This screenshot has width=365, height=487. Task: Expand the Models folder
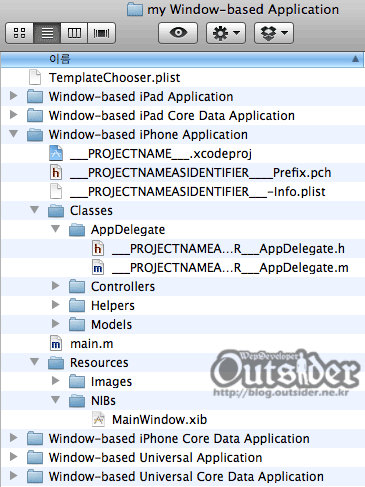pyautogui.click(x=56, y=324)
